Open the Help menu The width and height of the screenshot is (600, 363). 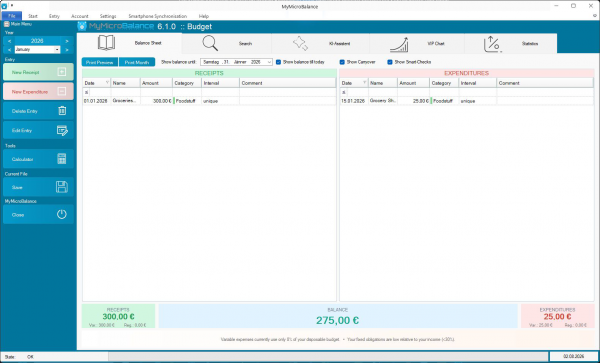pos(204,16)
